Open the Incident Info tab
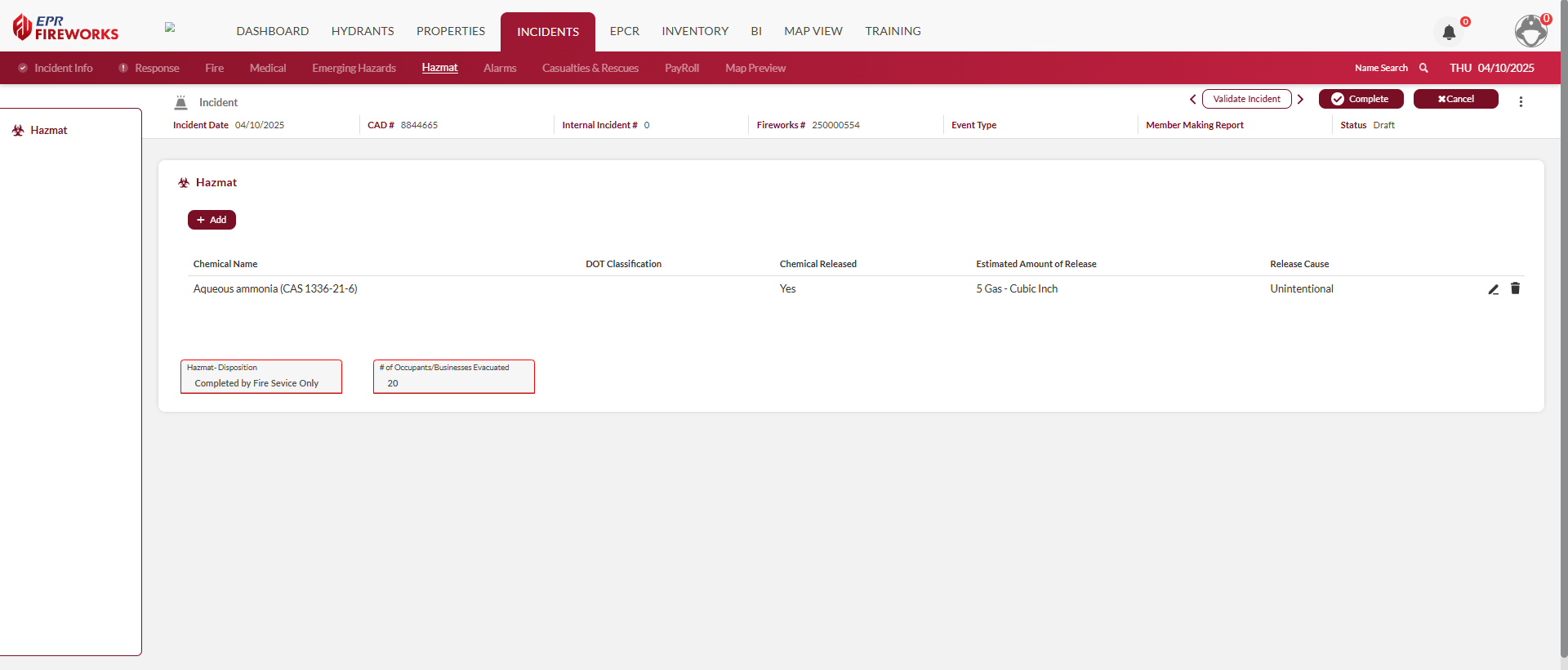 pos(63,69)
